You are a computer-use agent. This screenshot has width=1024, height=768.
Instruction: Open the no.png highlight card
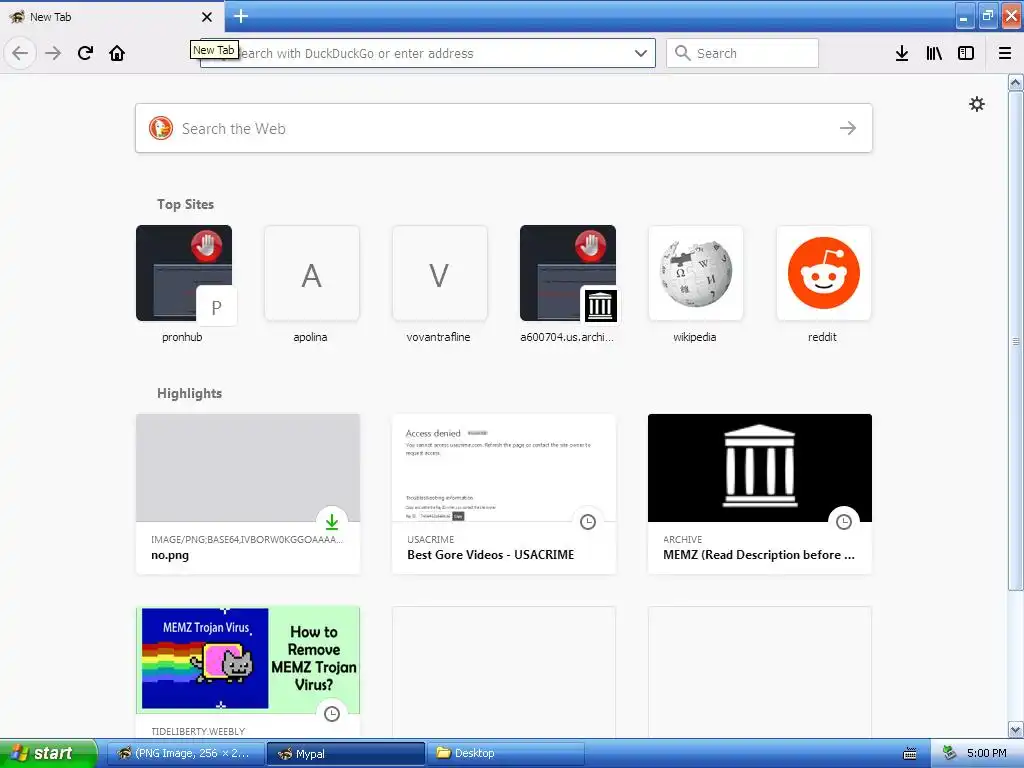pos(248,494)
